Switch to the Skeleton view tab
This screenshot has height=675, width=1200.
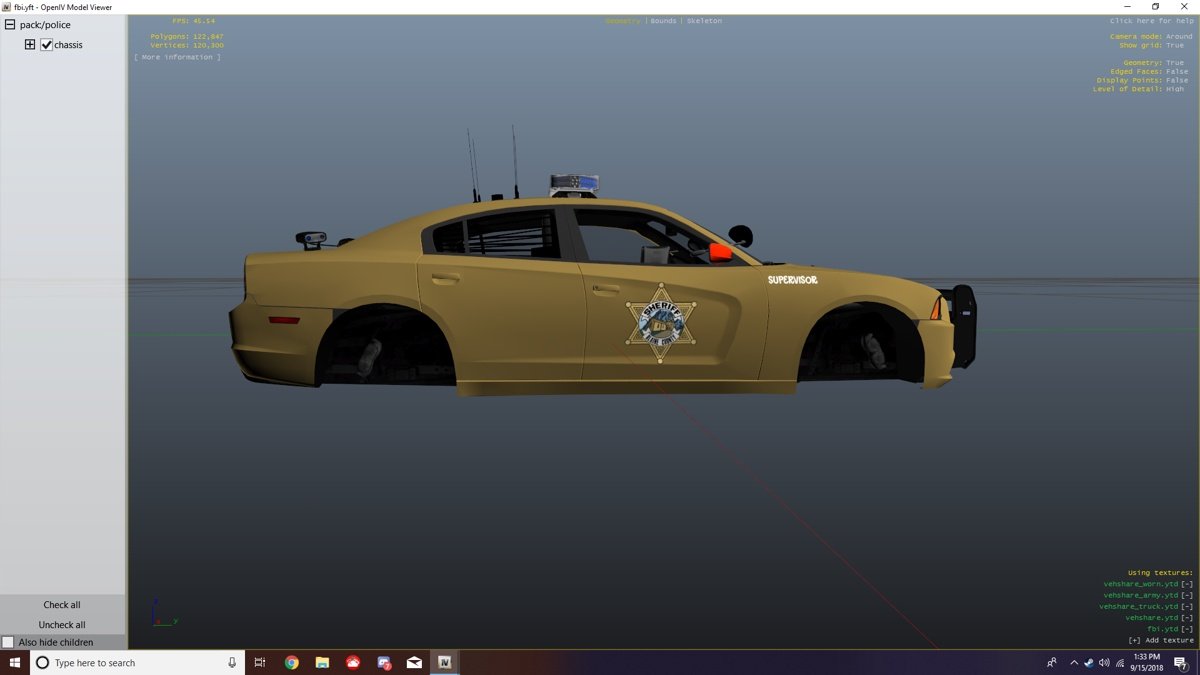click(x=704, y=21)
